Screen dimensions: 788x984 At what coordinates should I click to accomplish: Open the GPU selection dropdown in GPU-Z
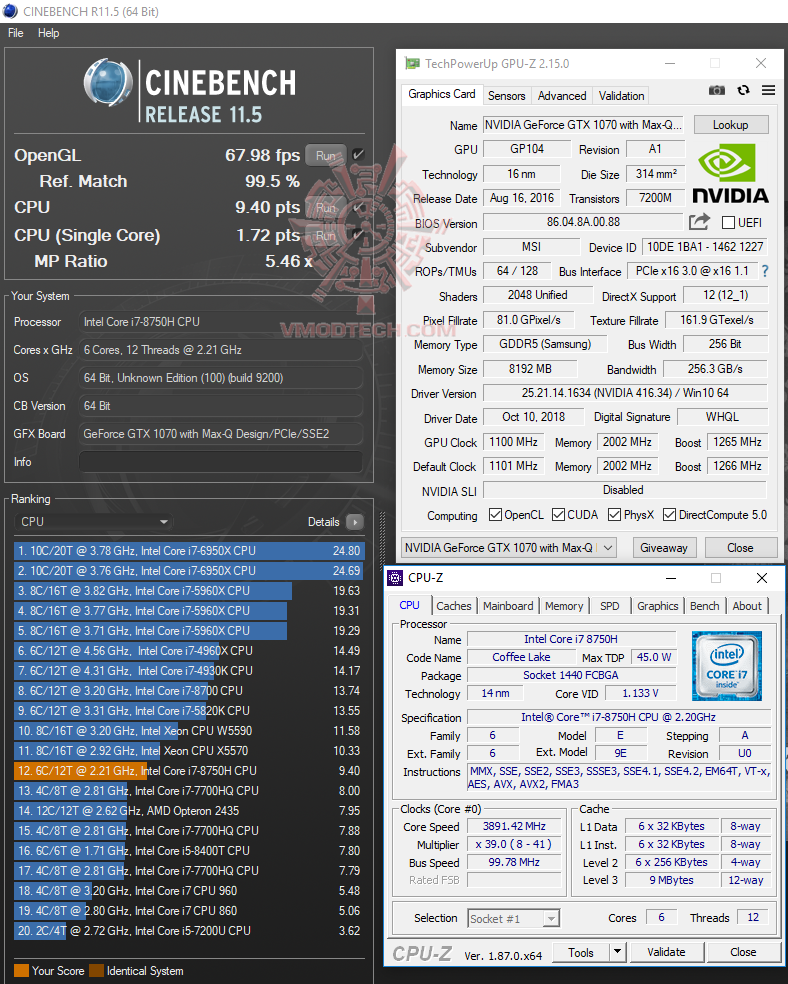point(509,548)
